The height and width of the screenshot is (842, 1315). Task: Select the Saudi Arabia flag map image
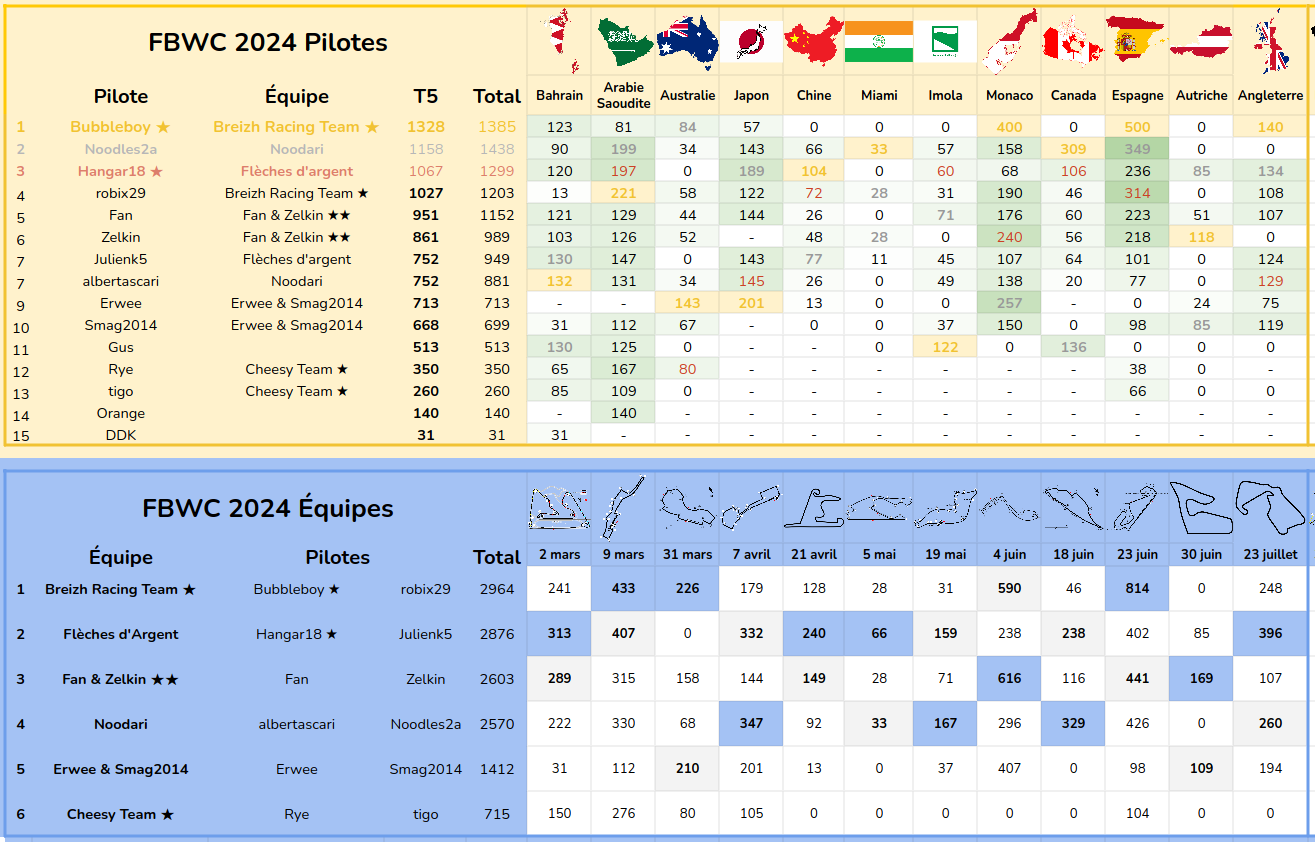(x=624, y=41)
